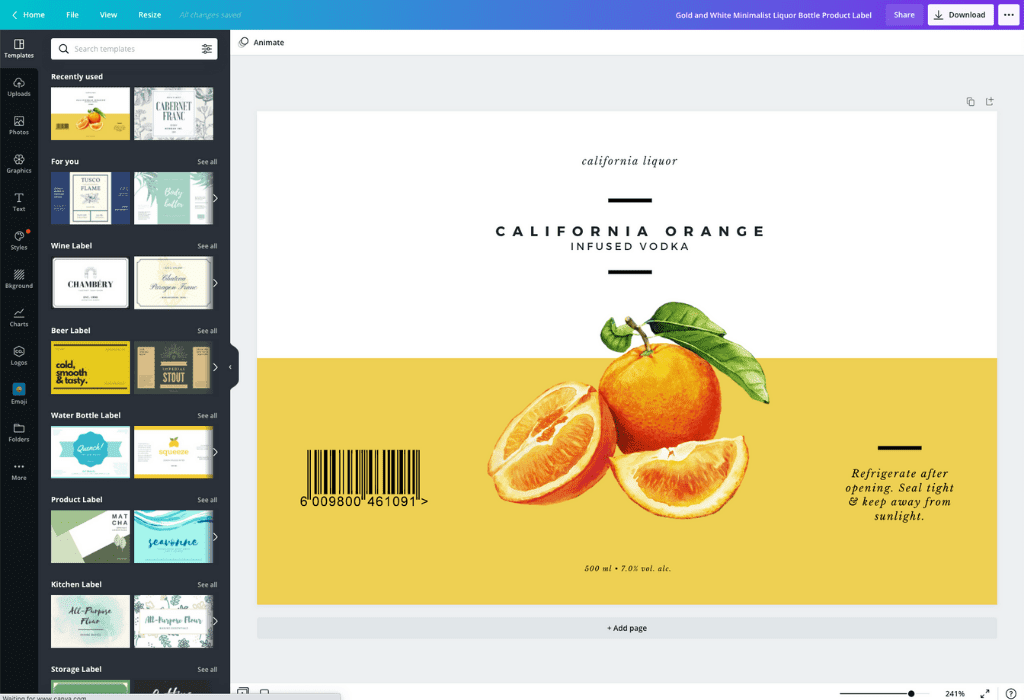Open the Folders panel

[18, 433]
